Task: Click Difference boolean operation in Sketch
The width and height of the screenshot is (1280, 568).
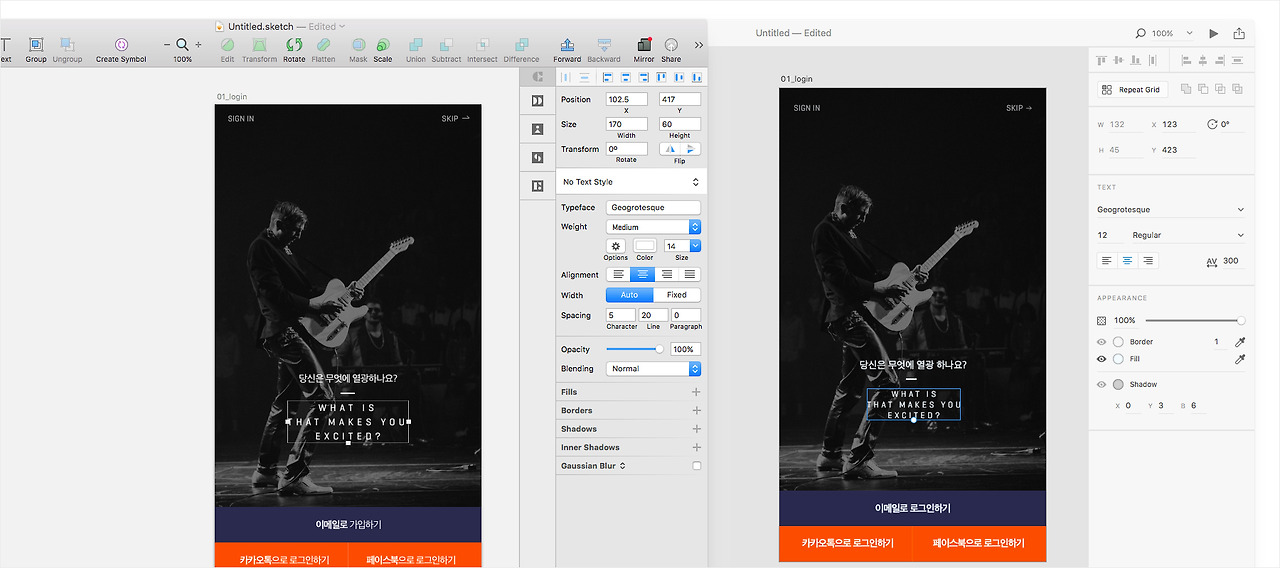Action: (521, 49)
